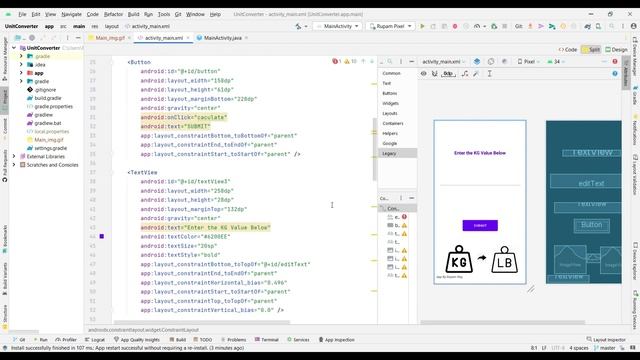Open the File menu

pos(22,14)
